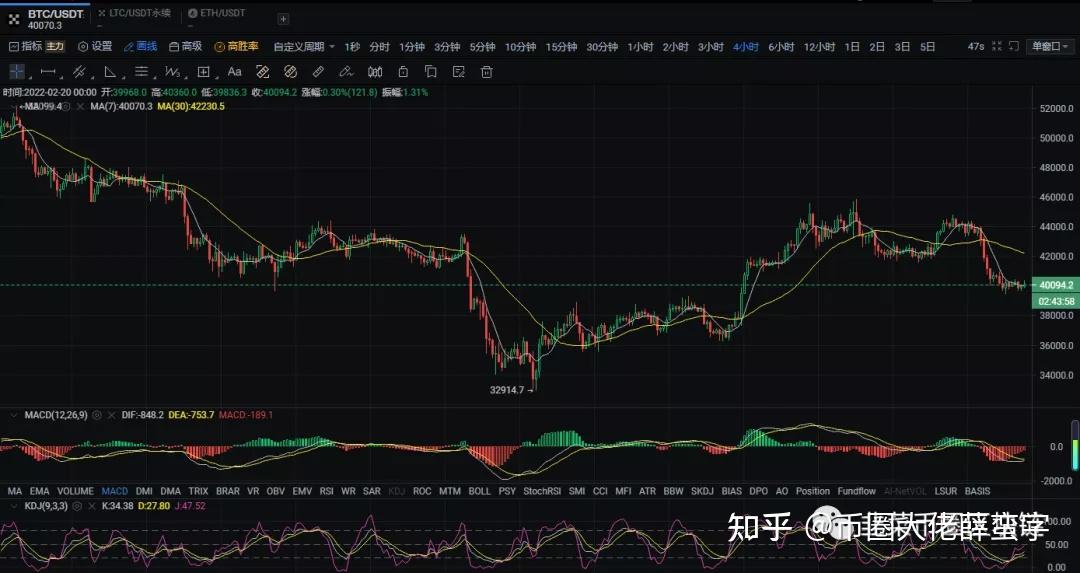Expand the measure line tool submenu arrow
Image resolution: width=1080 pixels, height=573 pixels.
[61, 76]
